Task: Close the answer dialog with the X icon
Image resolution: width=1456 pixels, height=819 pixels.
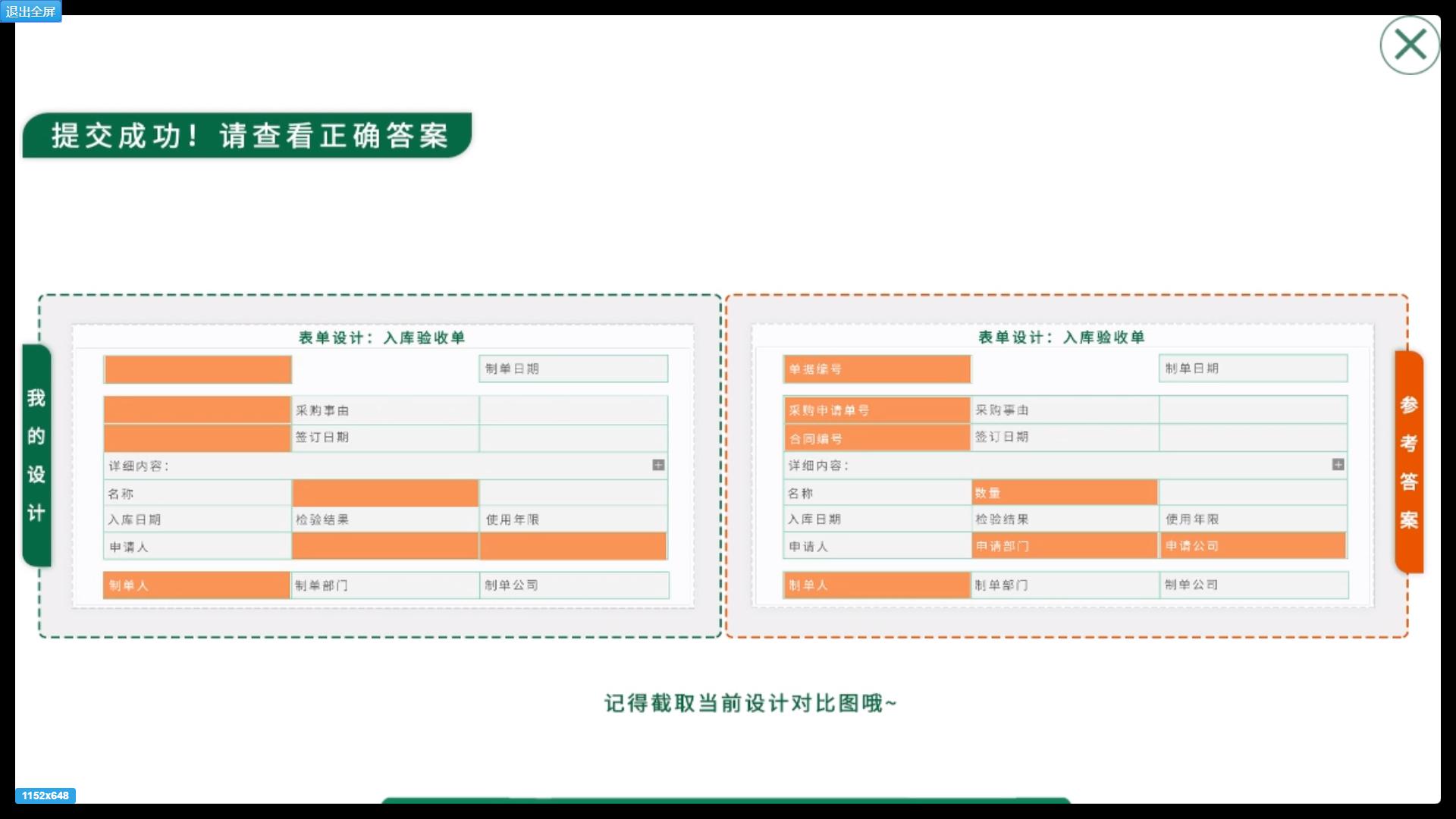Action: coord(1410,45)
